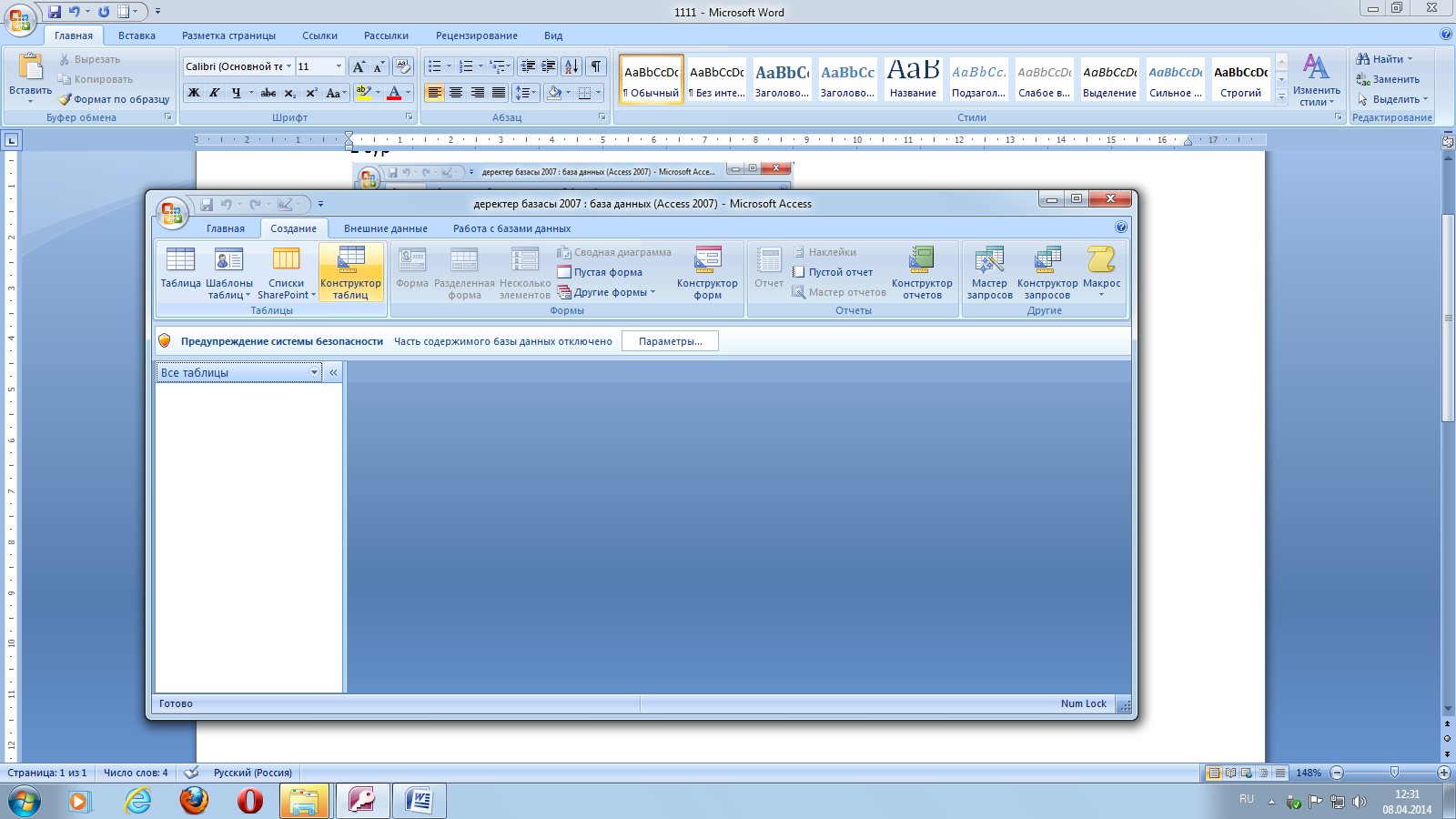Select the Строгий style
Image resolution: width=1456 pixels, height=819 pixels.
[x=1240, y=79]
